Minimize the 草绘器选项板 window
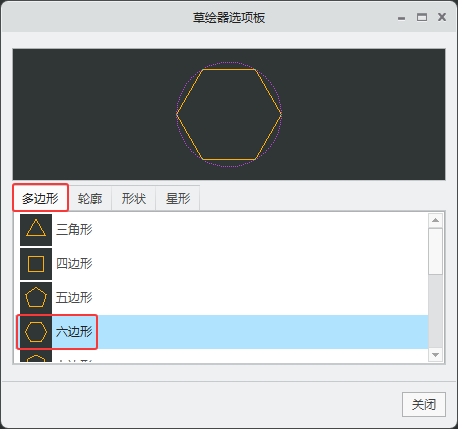The height and width of the screenshot is (429, 458). (402, 18)
